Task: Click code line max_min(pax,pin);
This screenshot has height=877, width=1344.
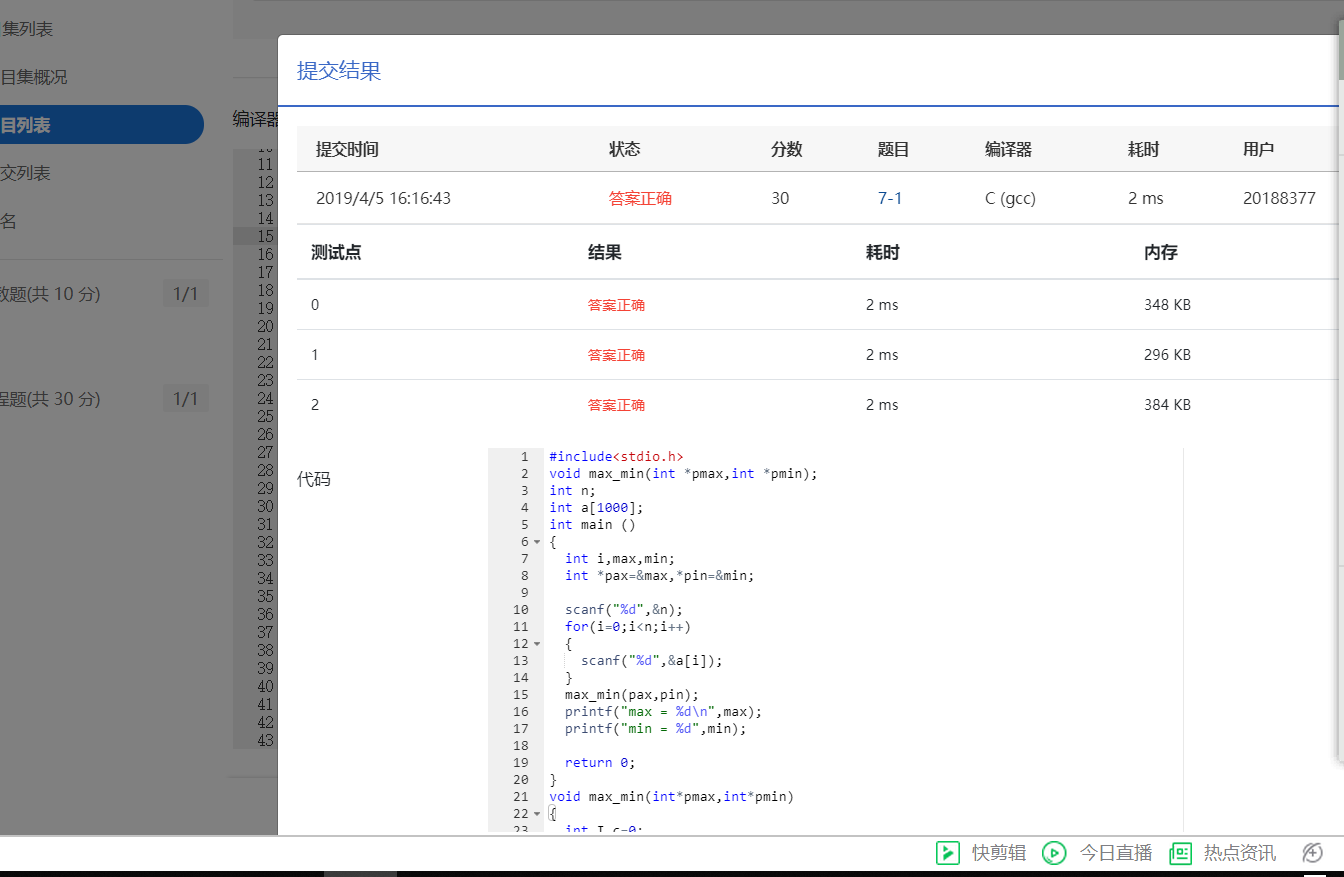Action: coord(632,695)
